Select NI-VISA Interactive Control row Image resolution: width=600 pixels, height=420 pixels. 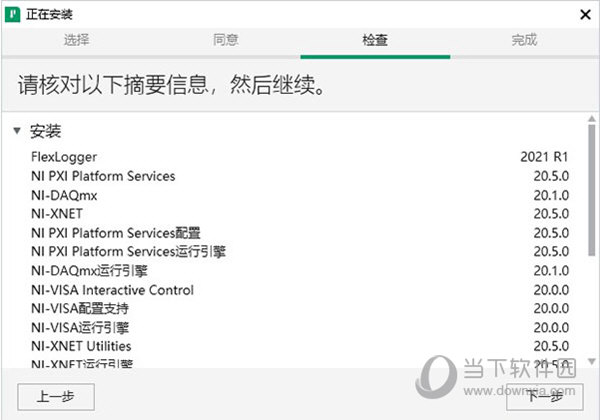(300, 290)
